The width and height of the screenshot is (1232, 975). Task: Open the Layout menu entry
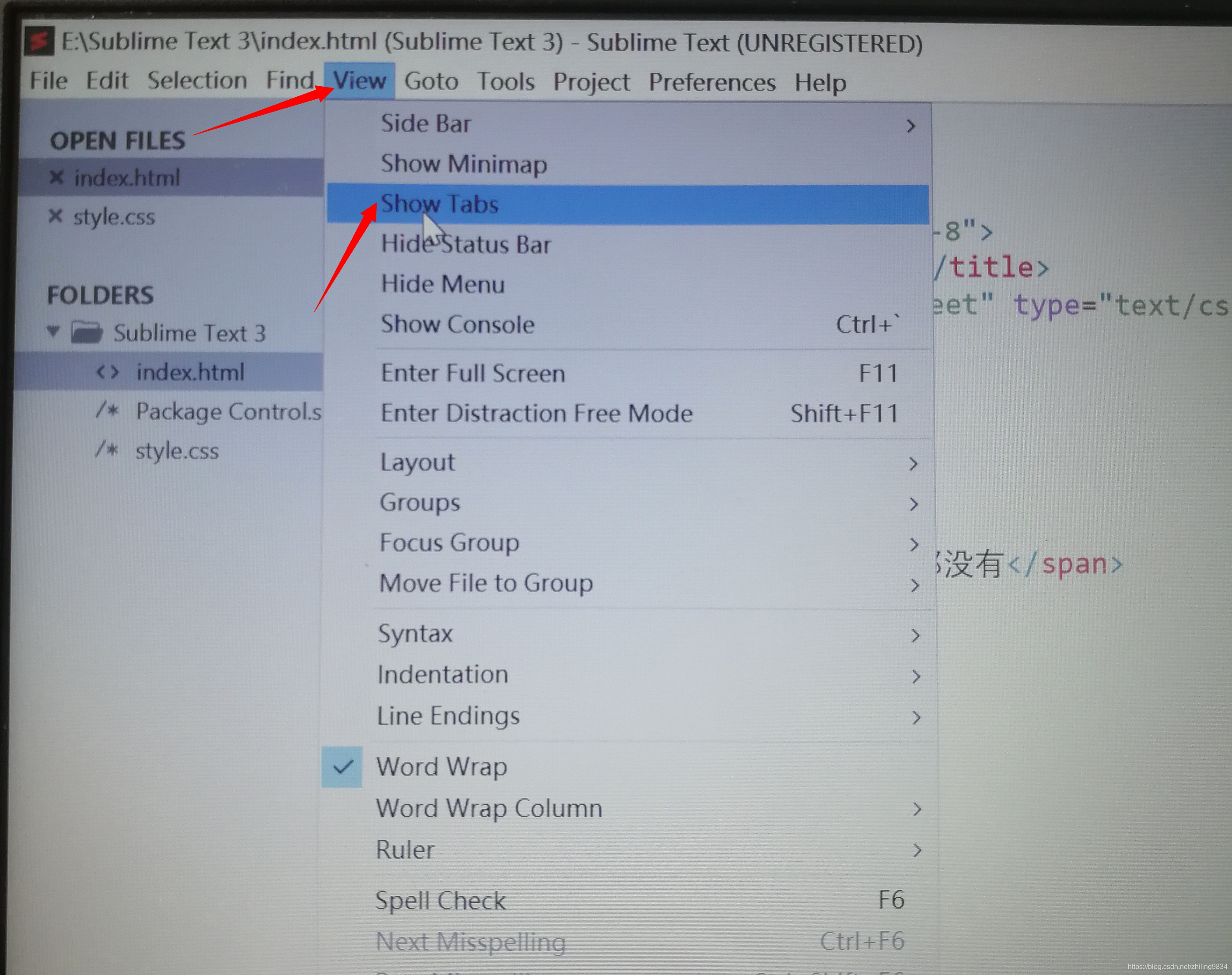coord(628,463)
